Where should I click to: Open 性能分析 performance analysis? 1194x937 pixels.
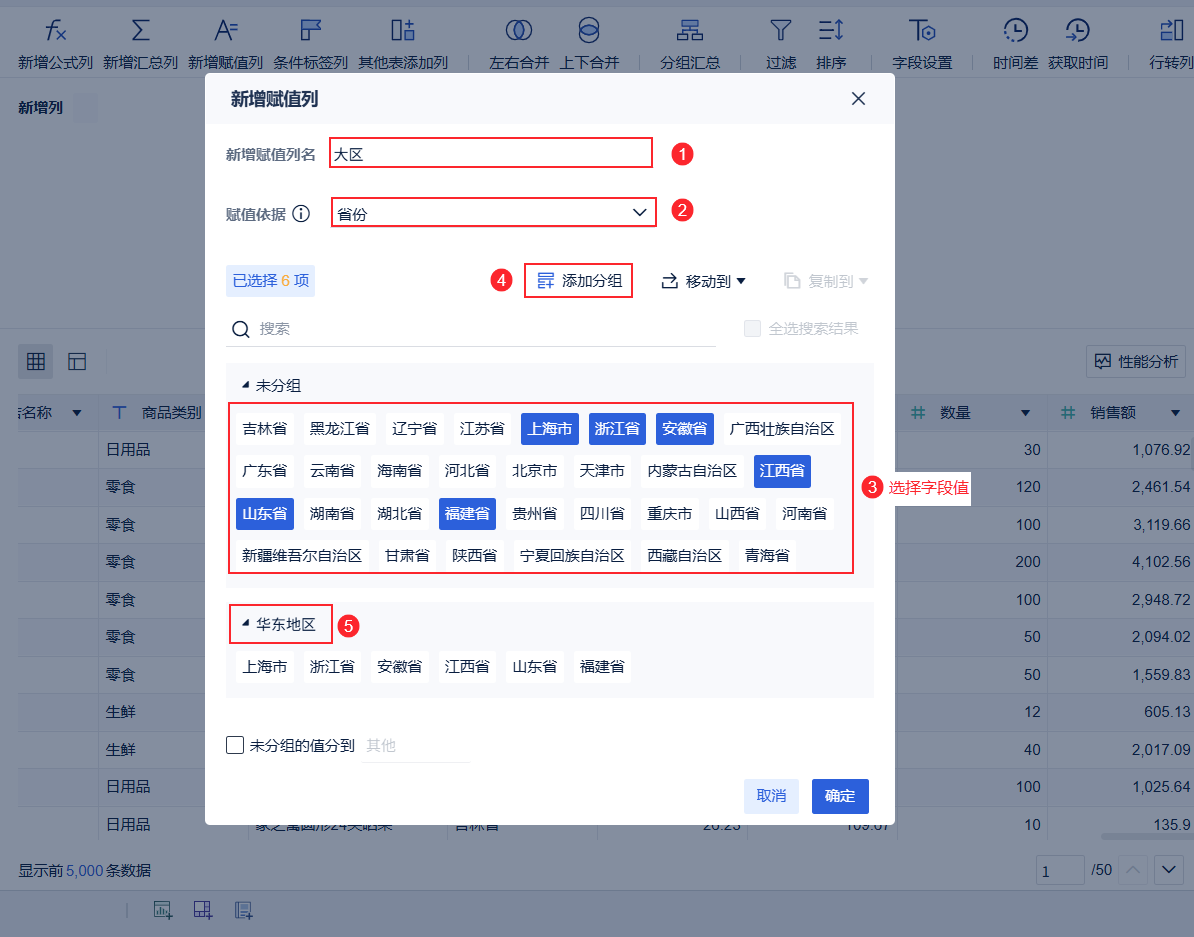coord(1136,362)
